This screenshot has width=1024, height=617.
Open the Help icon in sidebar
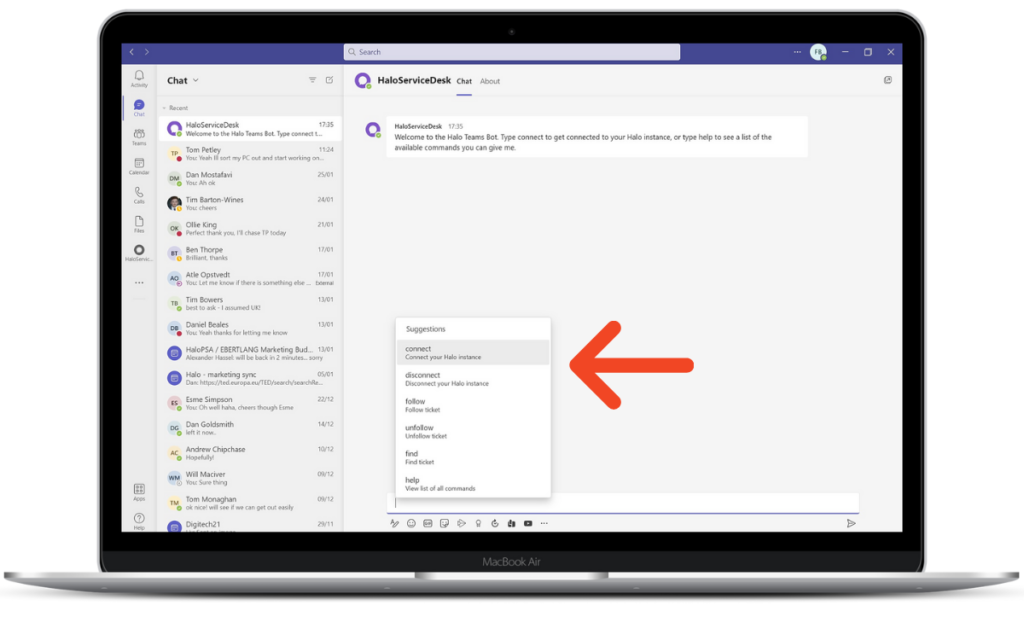pos(139,521)
